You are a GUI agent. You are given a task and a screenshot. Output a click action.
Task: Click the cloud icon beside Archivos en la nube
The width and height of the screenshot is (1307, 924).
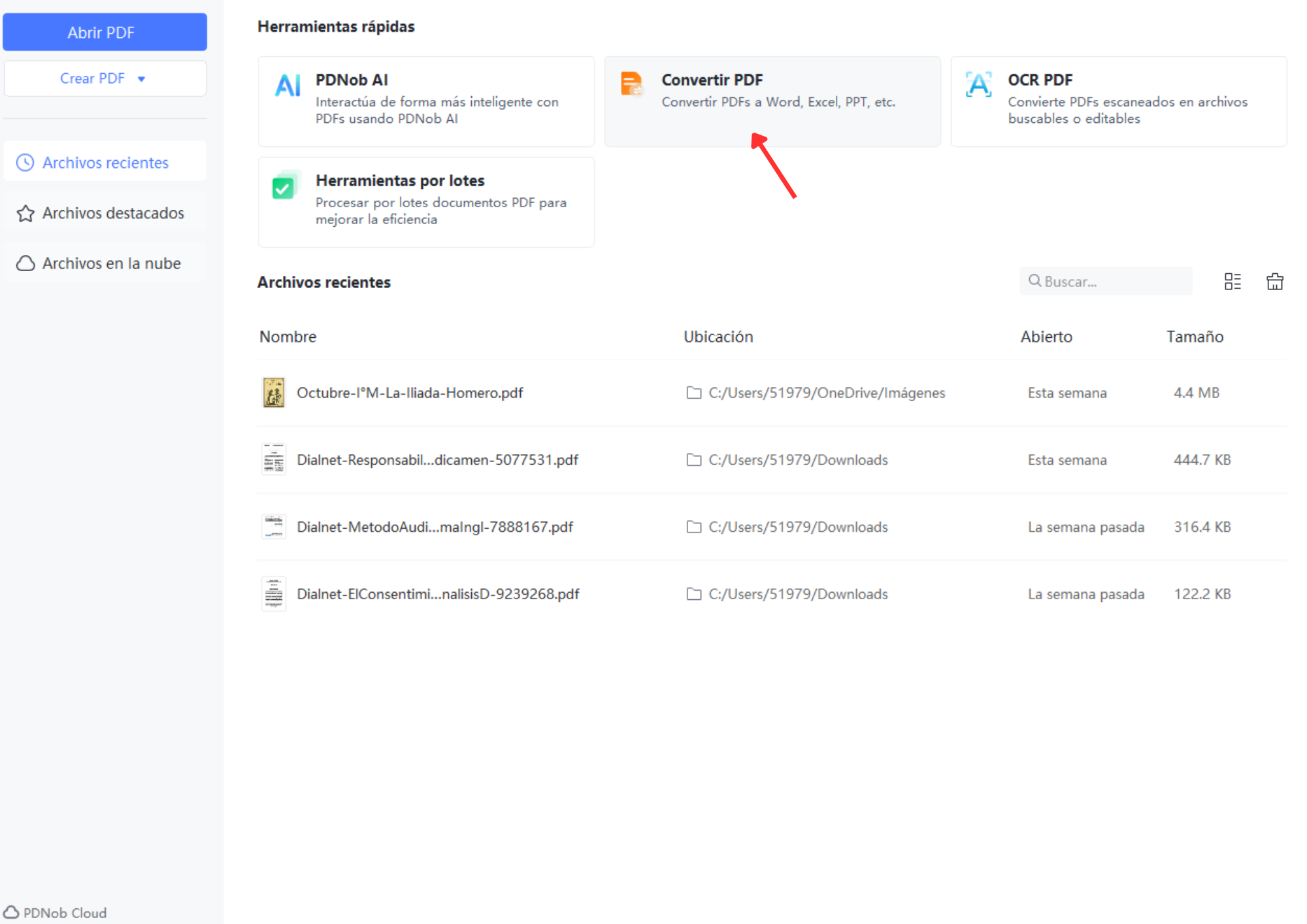pos(25,263)
